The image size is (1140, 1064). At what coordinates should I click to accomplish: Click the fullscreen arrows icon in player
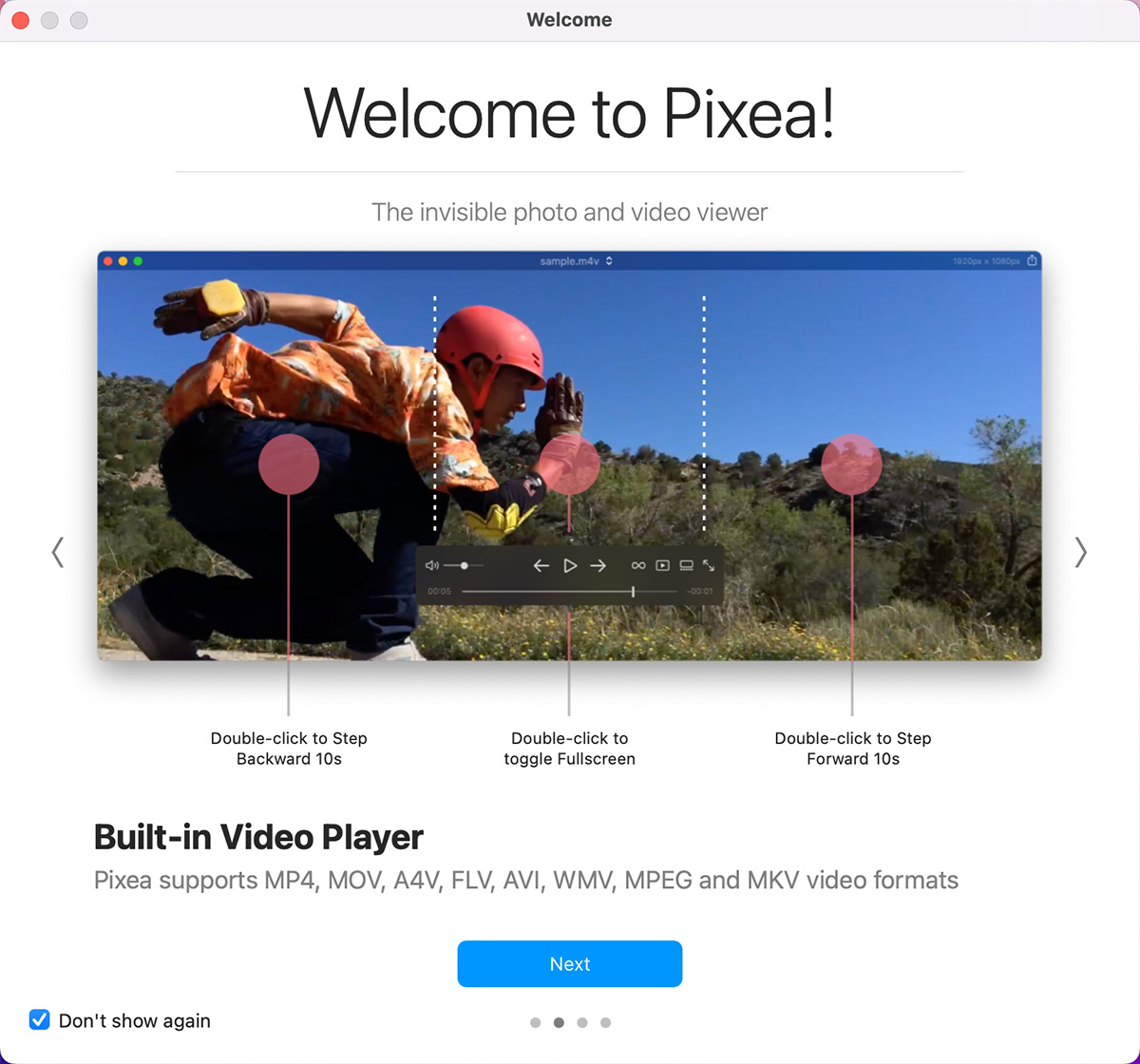[709, 565]
